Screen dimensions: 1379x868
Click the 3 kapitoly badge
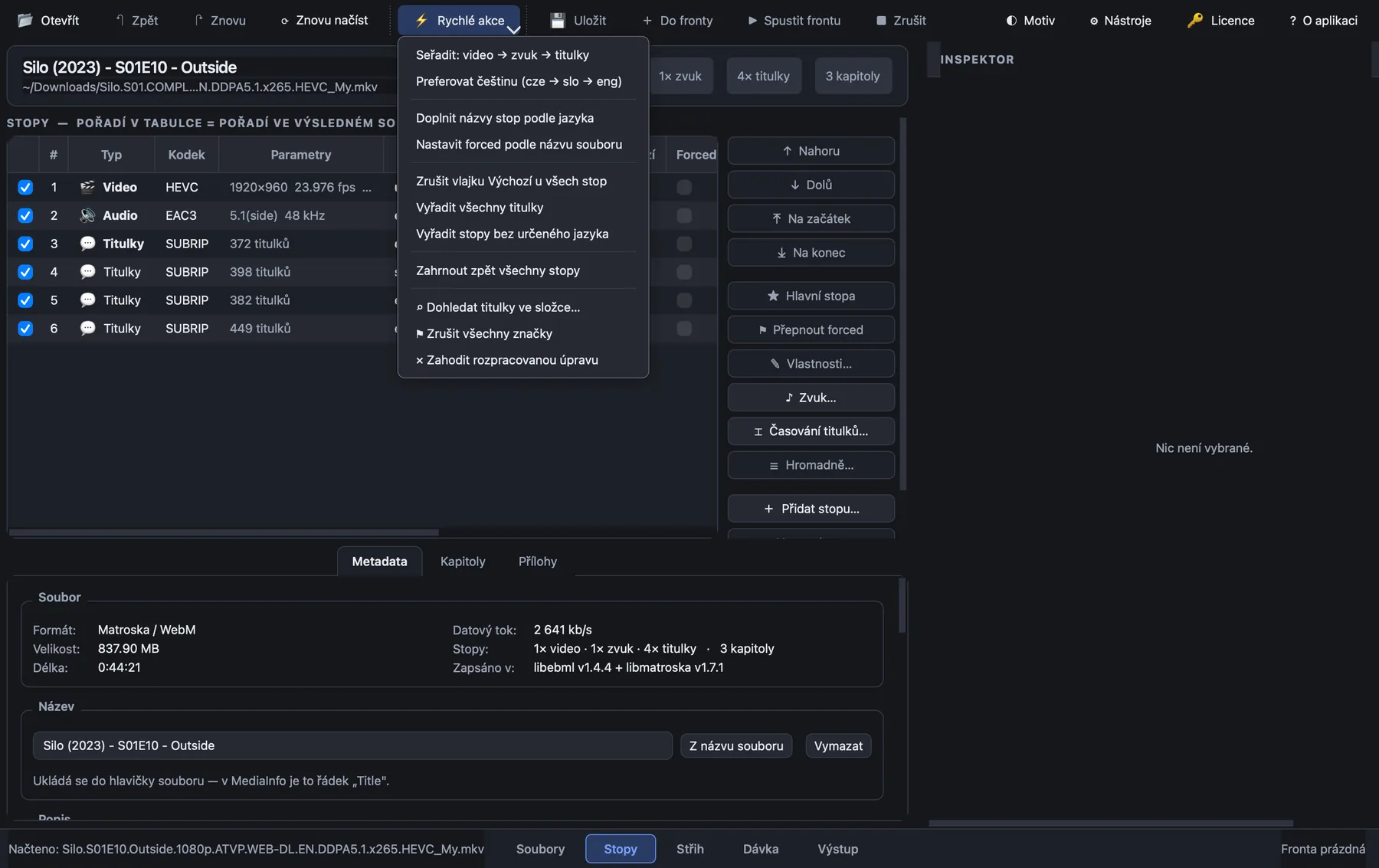(x=853, y=76)
